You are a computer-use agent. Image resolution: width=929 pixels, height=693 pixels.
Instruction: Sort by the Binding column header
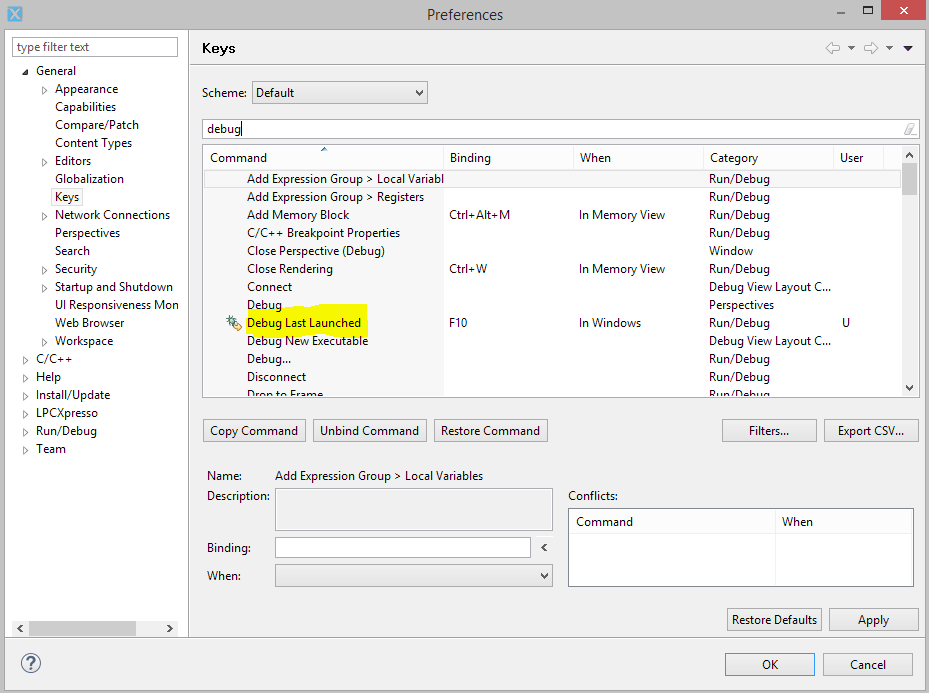point(508,158)
